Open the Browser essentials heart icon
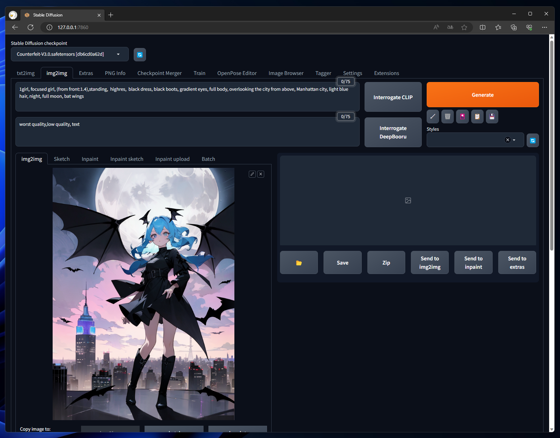560x438 pixels. 529,27
